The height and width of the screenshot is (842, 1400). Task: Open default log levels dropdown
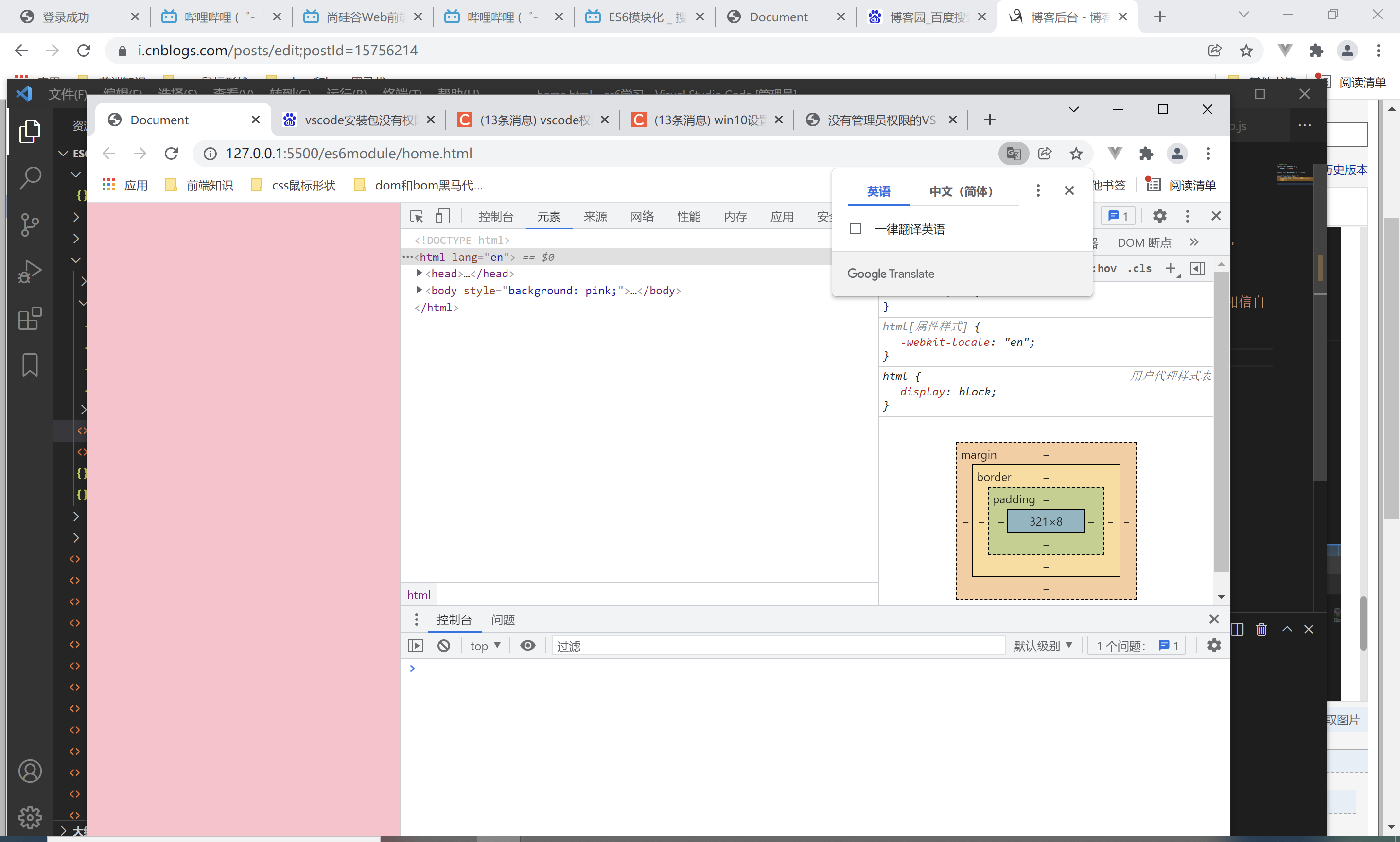pyautogui.click(x=1043, y=646)
